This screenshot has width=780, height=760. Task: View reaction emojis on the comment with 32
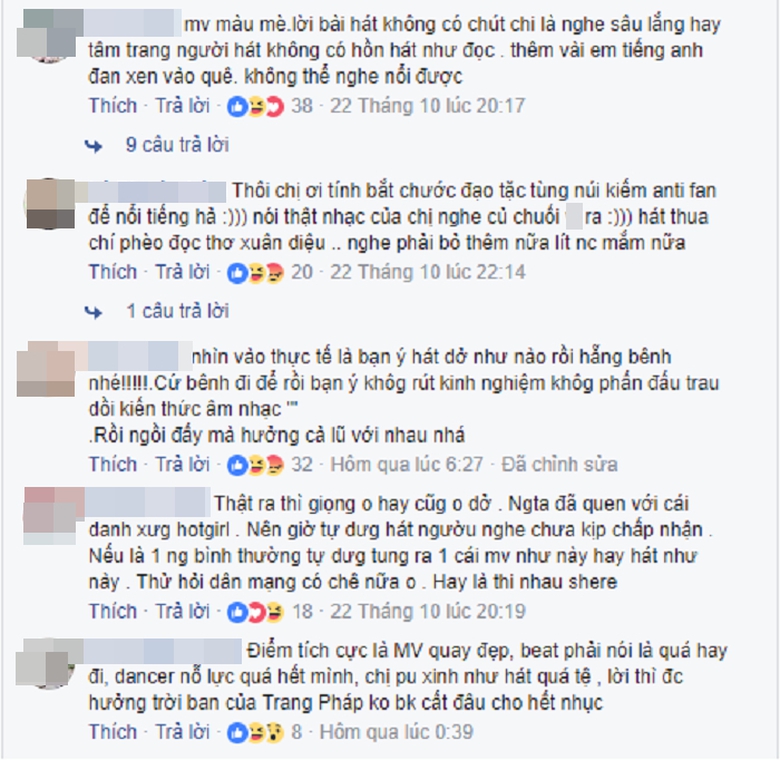click(x=255, y=465)
